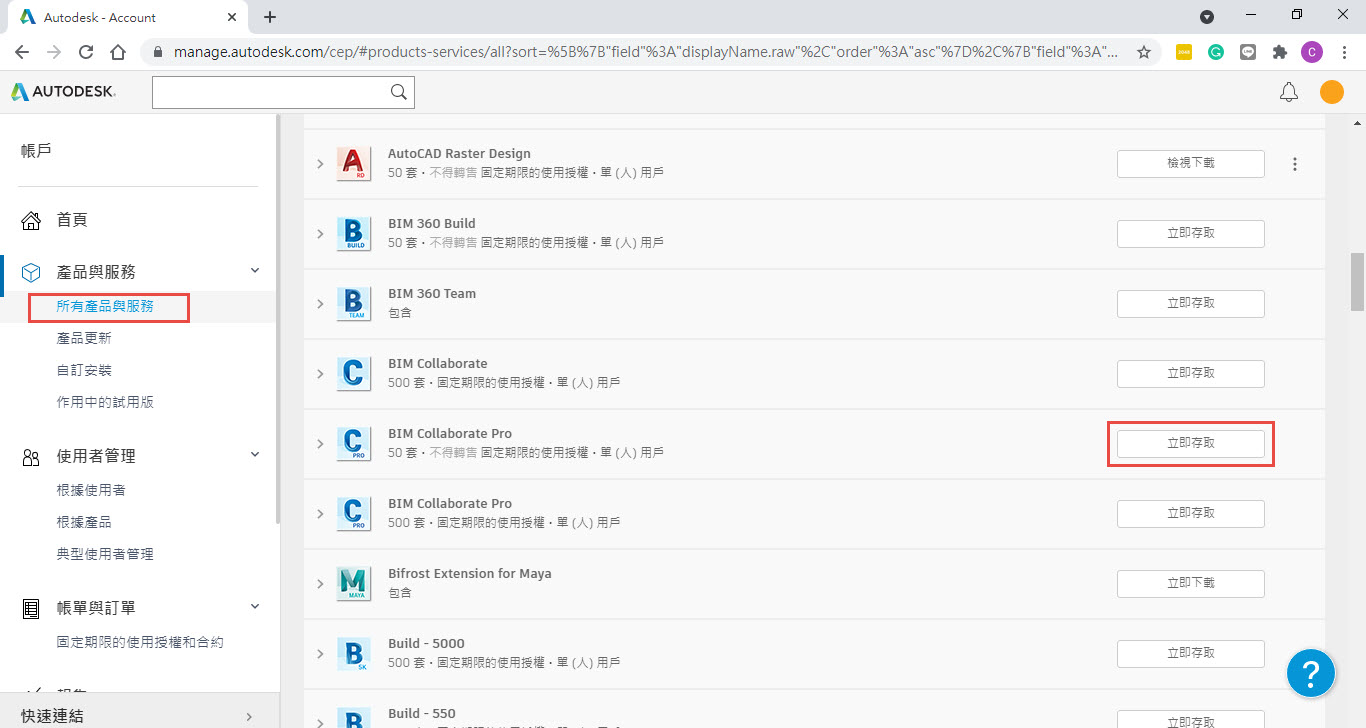The height and width of the screenshot is (728, 1366).
Task: Click 立即存取 for BIM 360 Build
Action: (1191, 233)
